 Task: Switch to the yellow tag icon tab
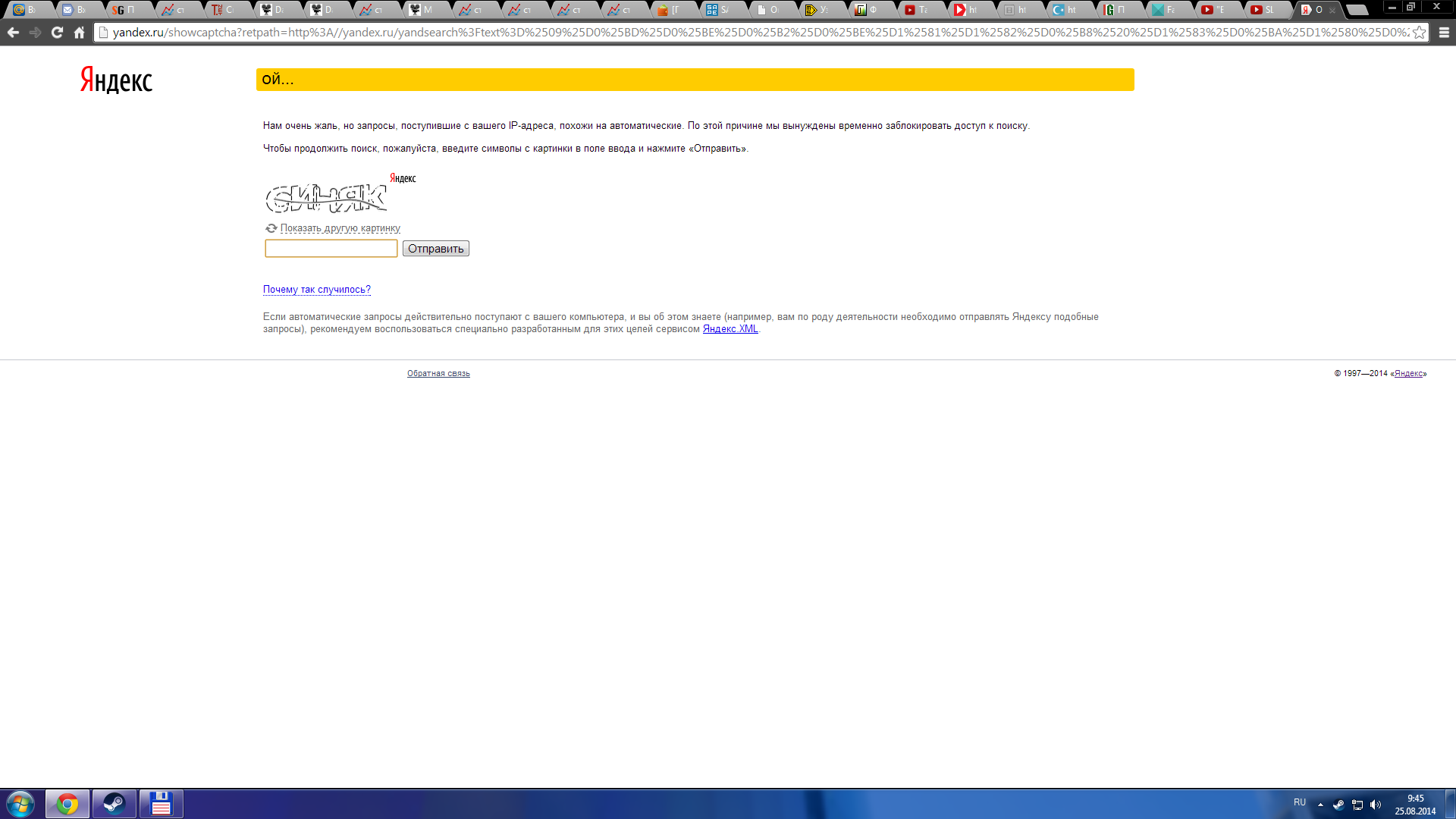tap(818, 10)
